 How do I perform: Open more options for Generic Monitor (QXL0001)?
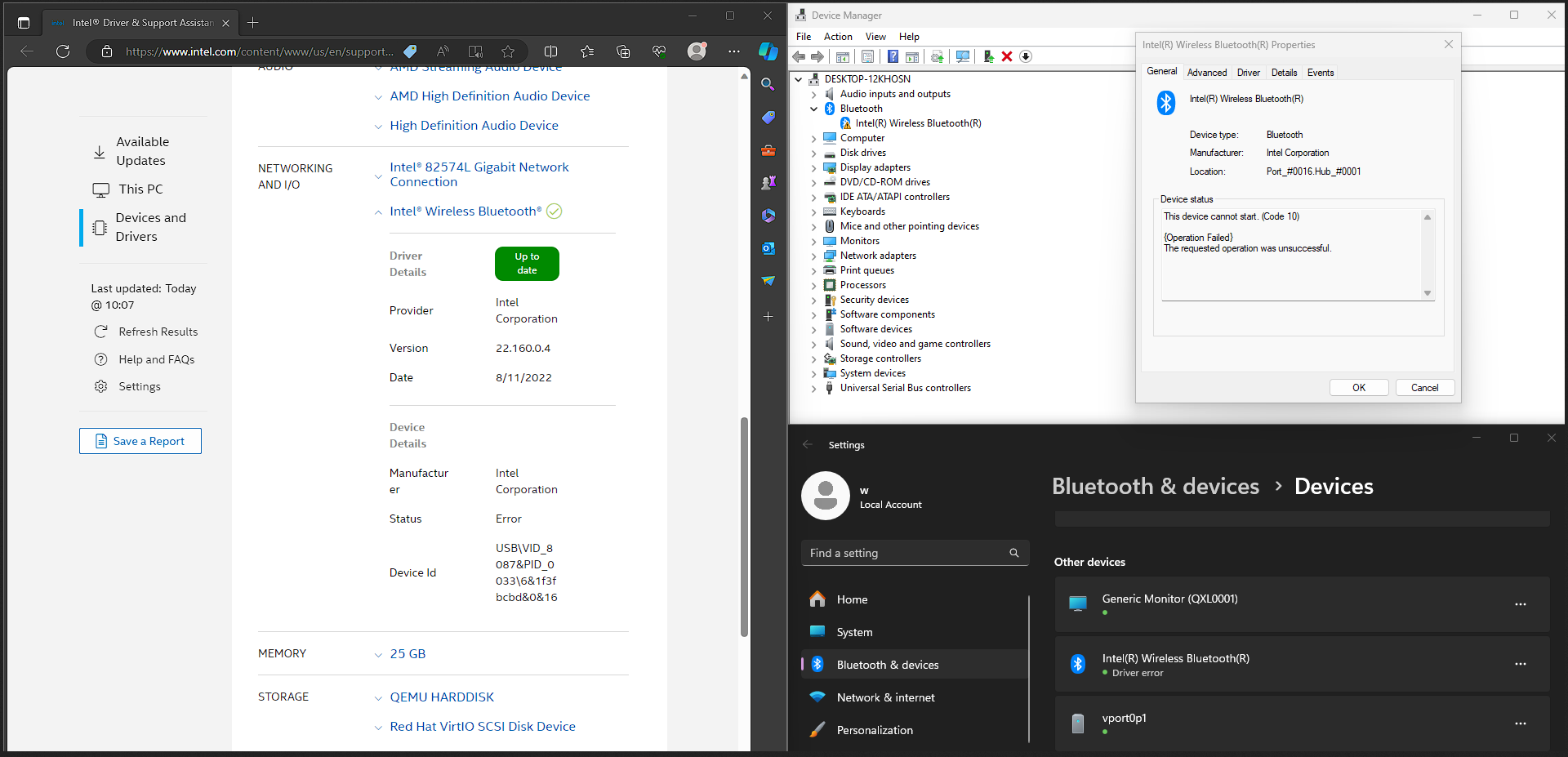click(1520, 604)
